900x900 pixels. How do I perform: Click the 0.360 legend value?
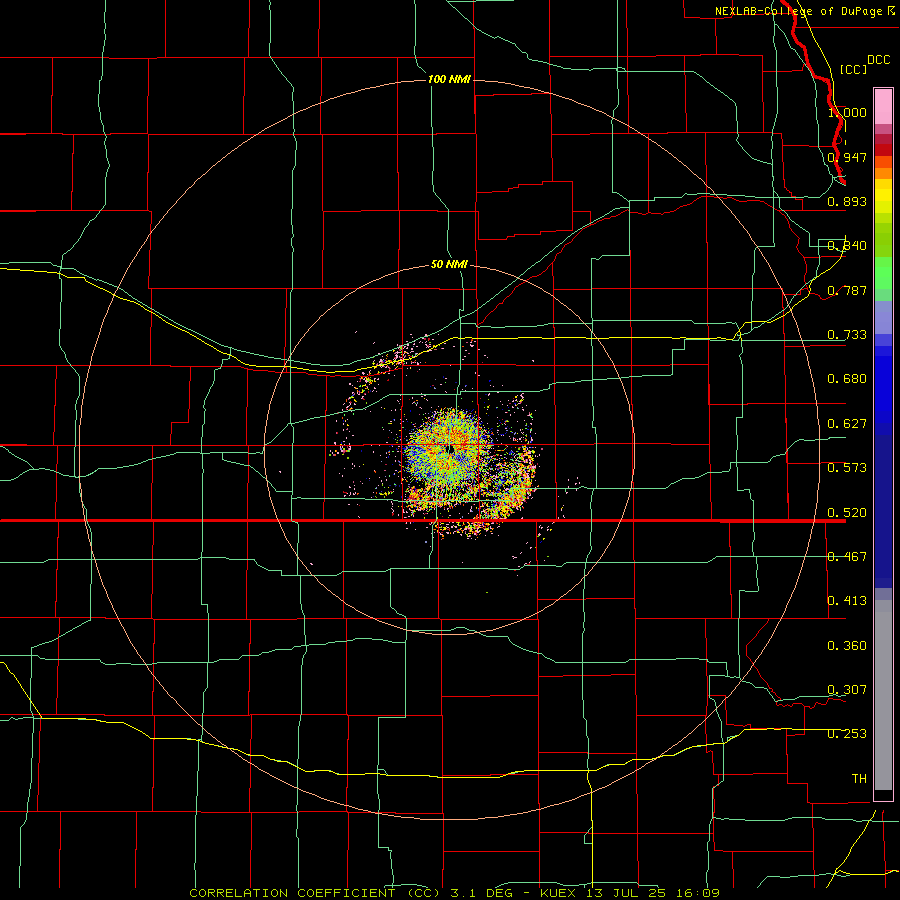(847, 646)
